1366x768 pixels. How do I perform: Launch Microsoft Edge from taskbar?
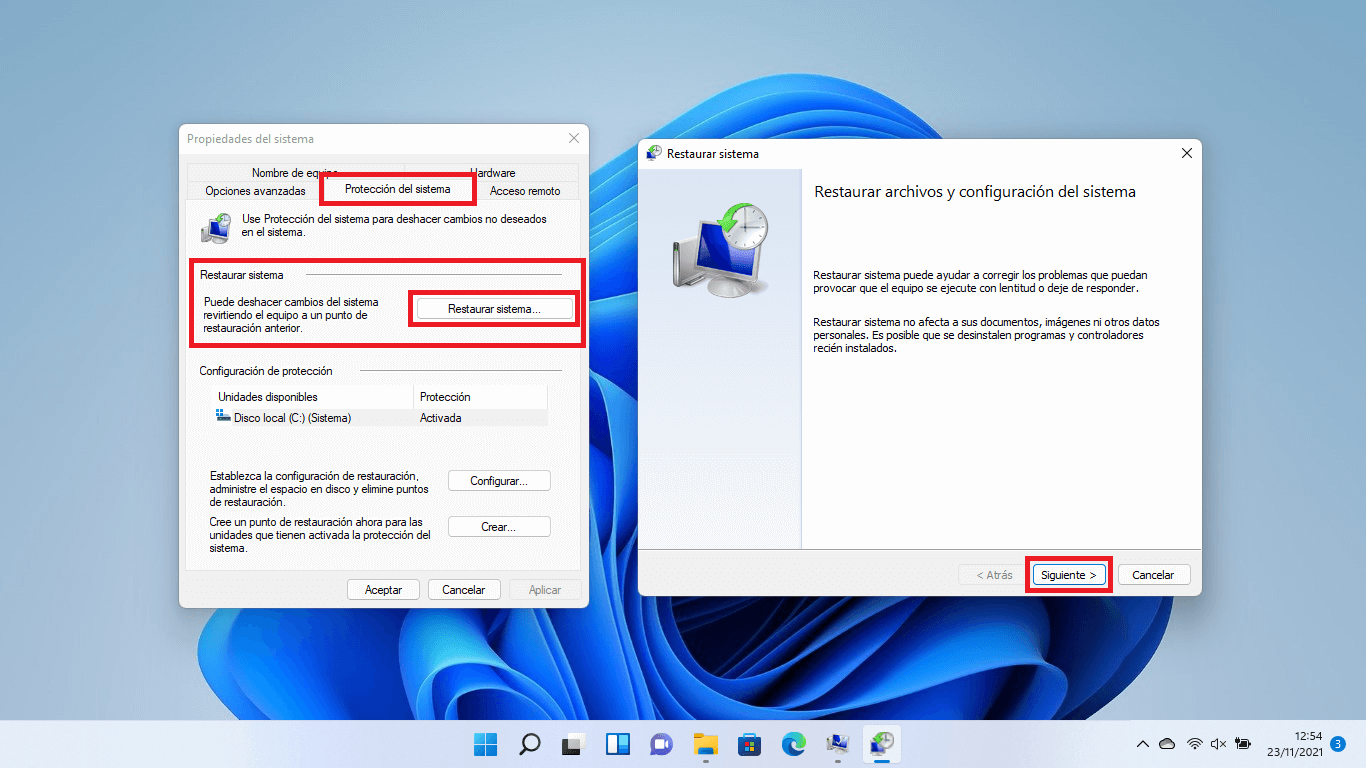[794, 744]
